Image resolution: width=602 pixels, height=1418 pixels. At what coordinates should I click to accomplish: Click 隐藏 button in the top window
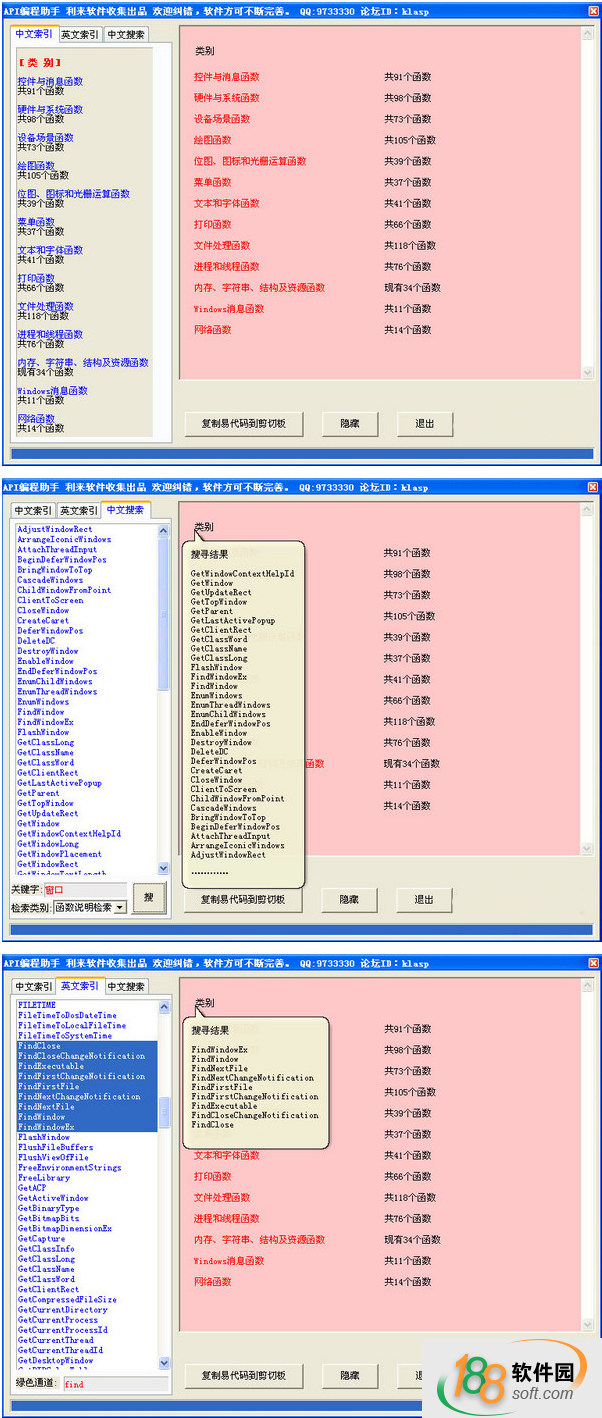click(x=349, y=423)
